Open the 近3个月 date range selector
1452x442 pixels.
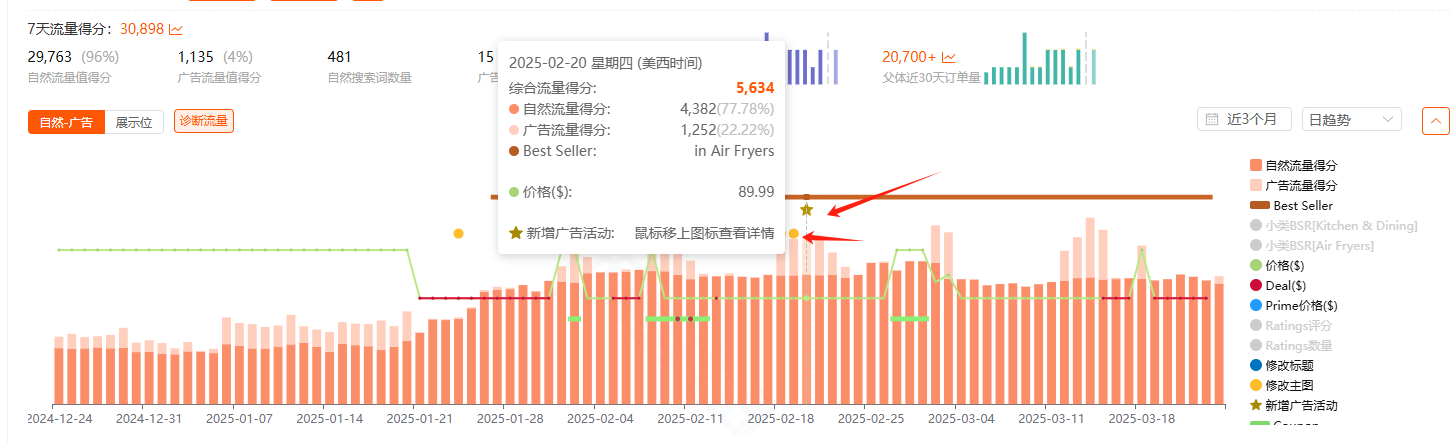1244,119
